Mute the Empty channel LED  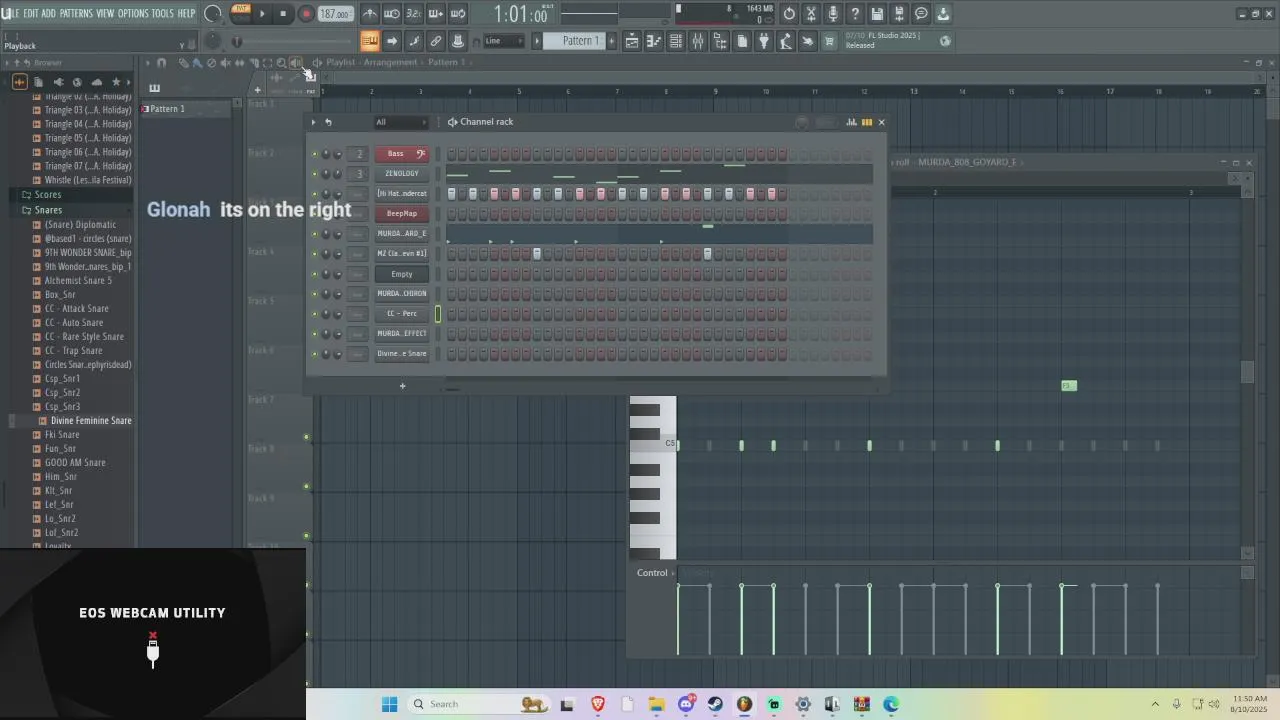pos(314,274)
